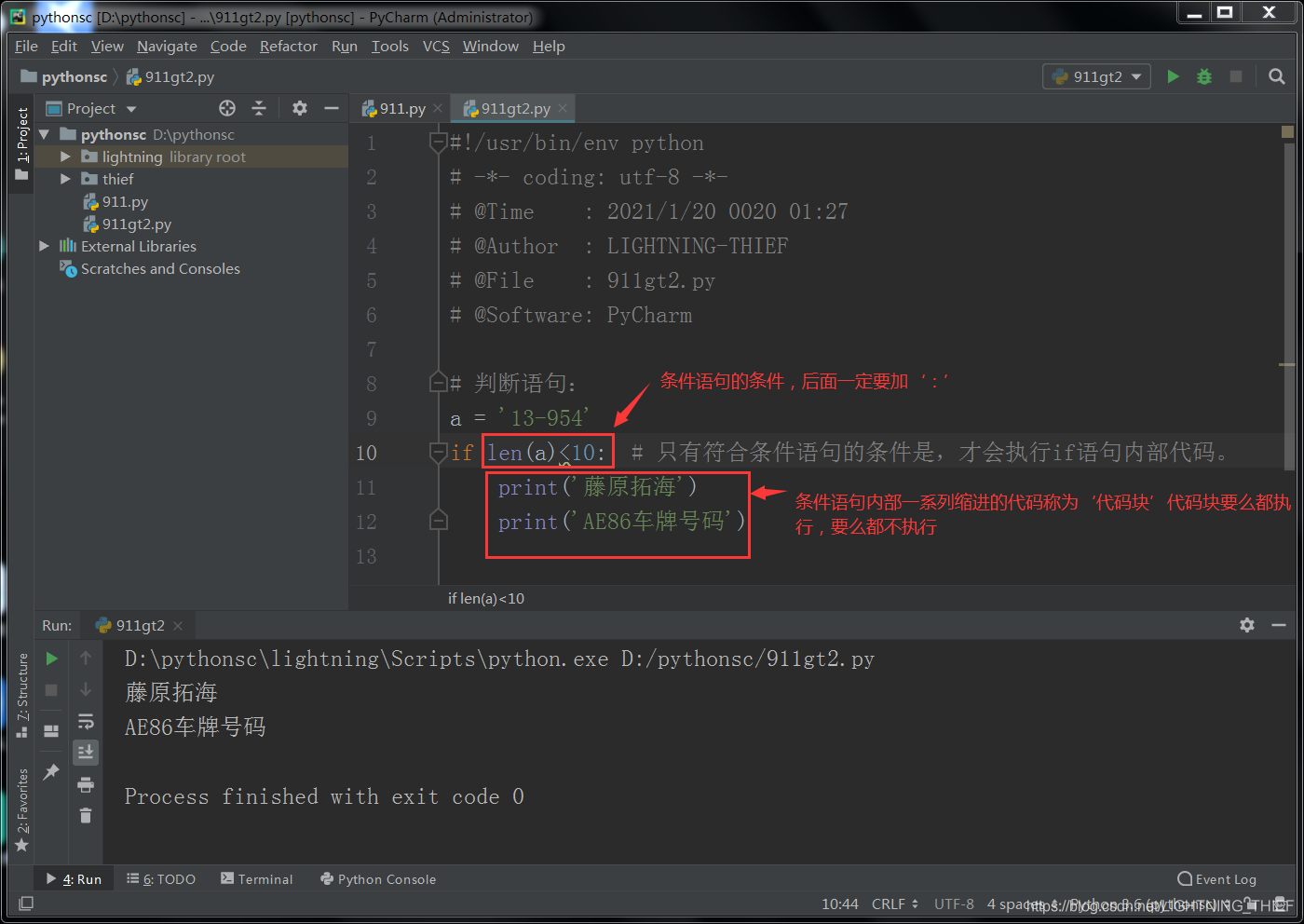Open the 4: Run tool window button

74,879
